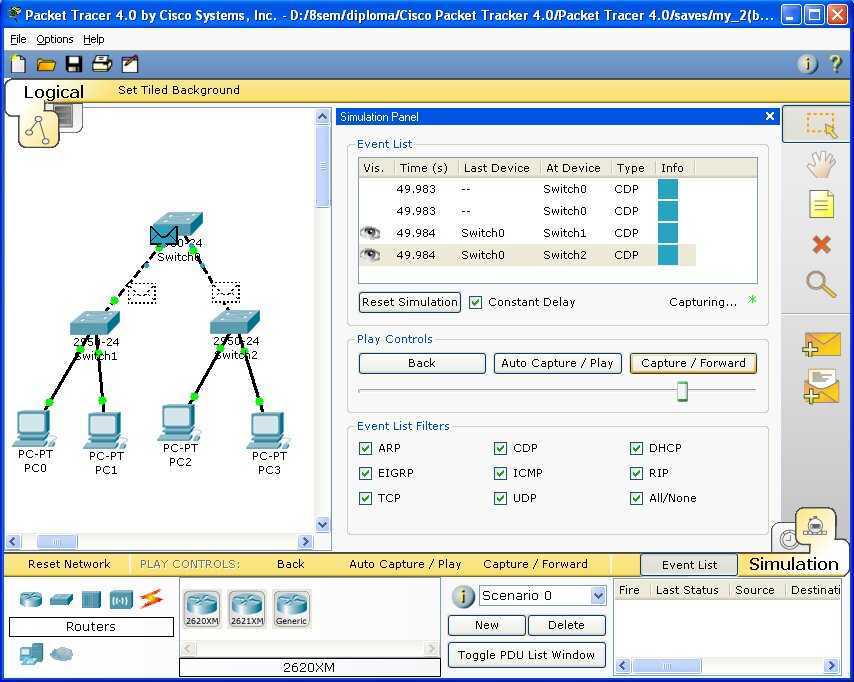Open the Options menu

click(54, 39)
